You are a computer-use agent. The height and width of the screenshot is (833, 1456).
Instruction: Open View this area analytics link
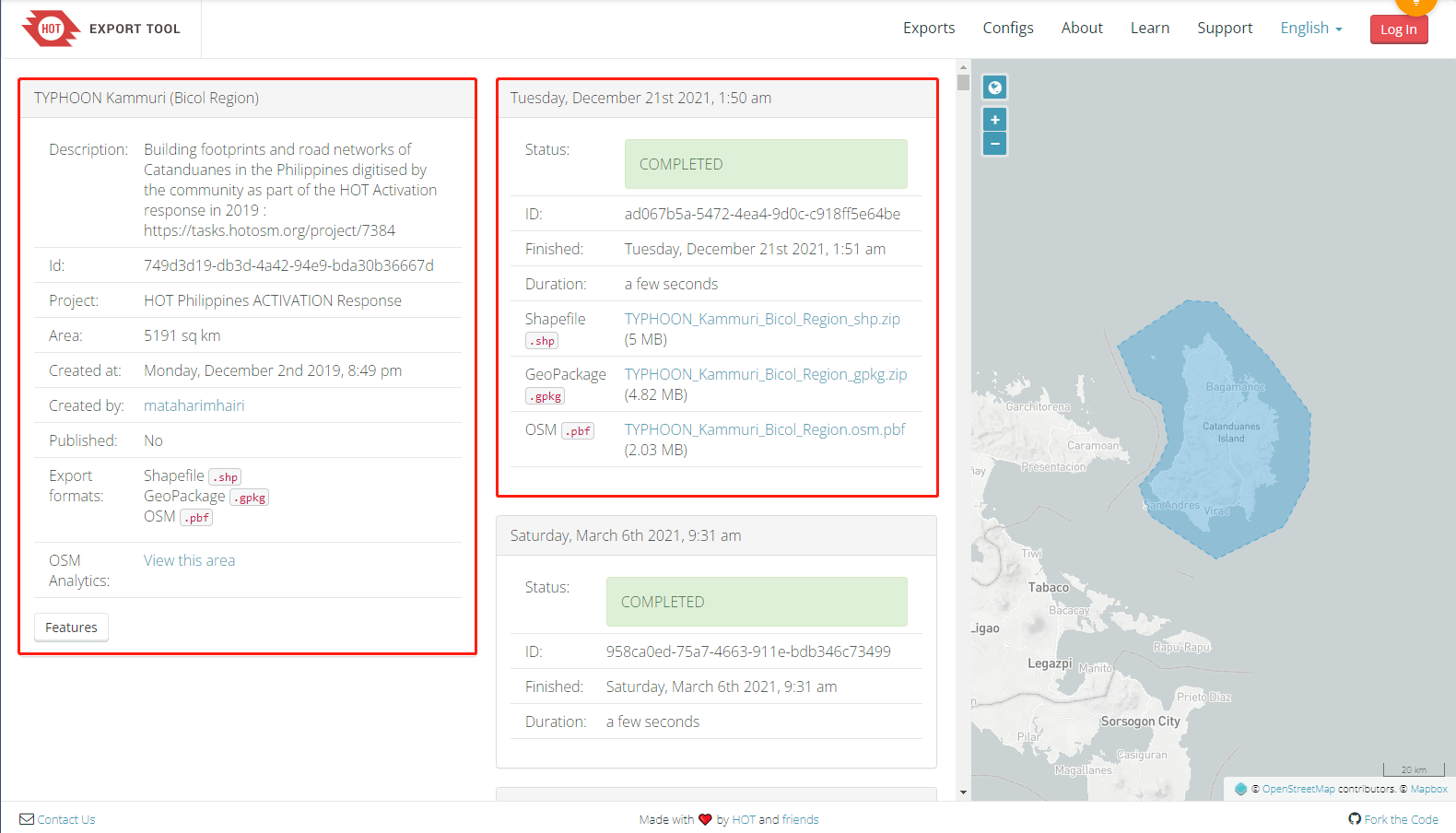[x=189, y=560]
